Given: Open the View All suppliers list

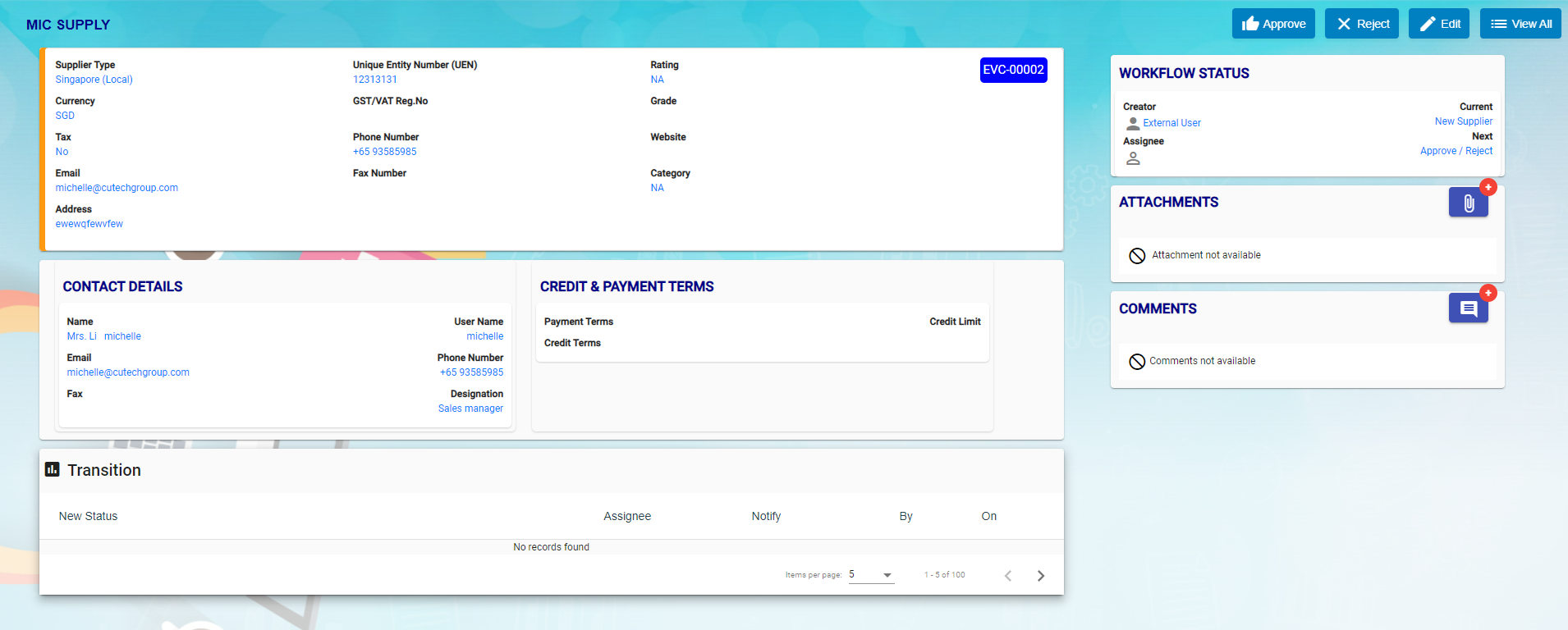Looking at the screenshot, I should coord(1520,24).
